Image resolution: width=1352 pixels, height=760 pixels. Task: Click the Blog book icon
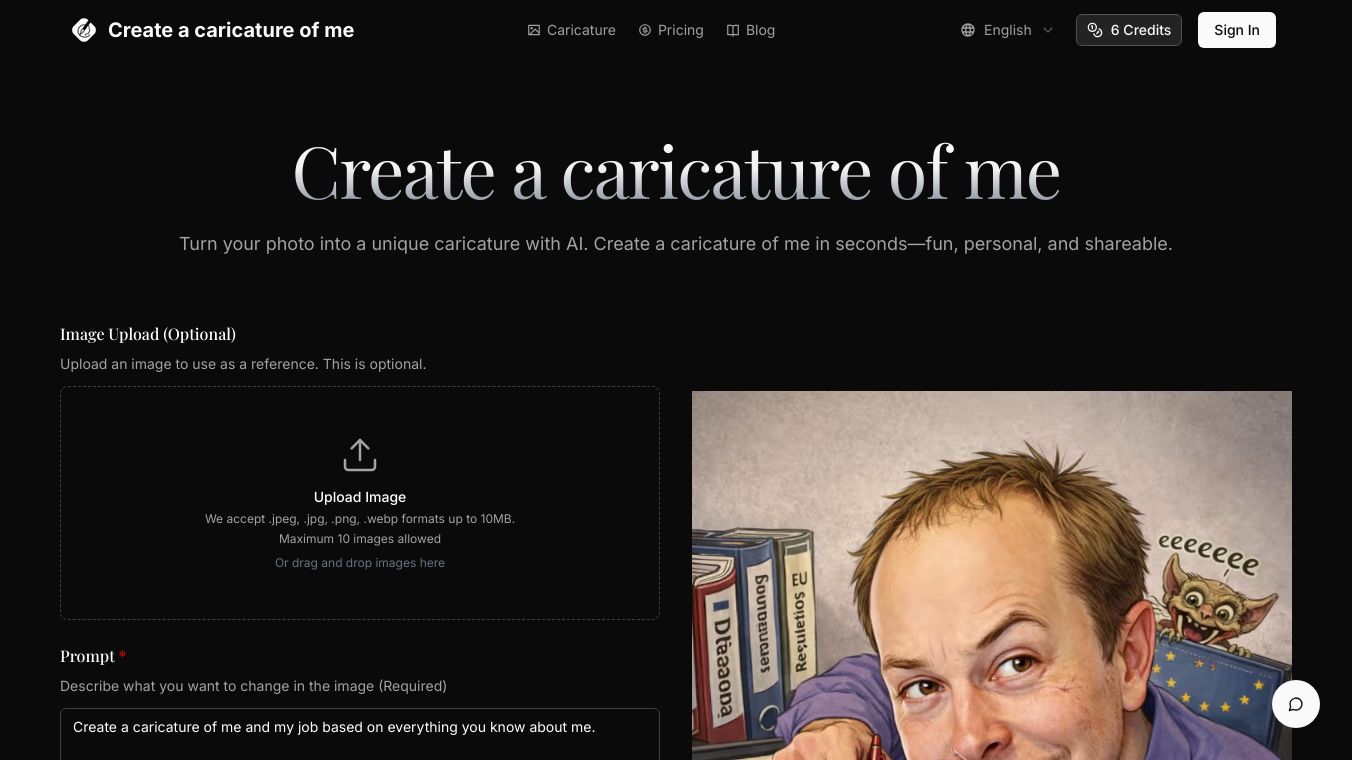tap(733, 30)
